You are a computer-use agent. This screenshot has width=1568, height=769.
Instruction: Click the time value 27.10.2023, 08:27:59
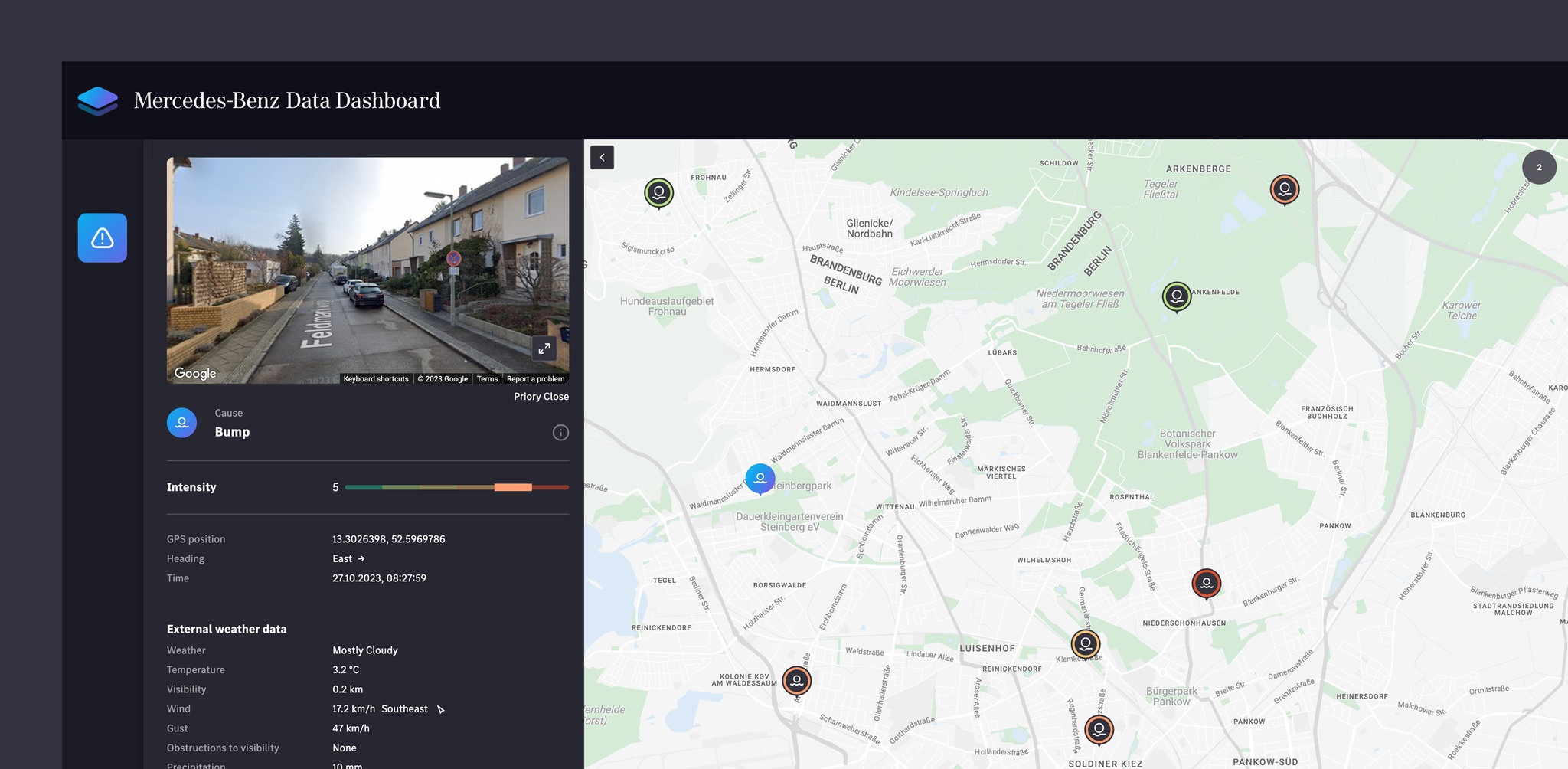click(x=379, y=578)
